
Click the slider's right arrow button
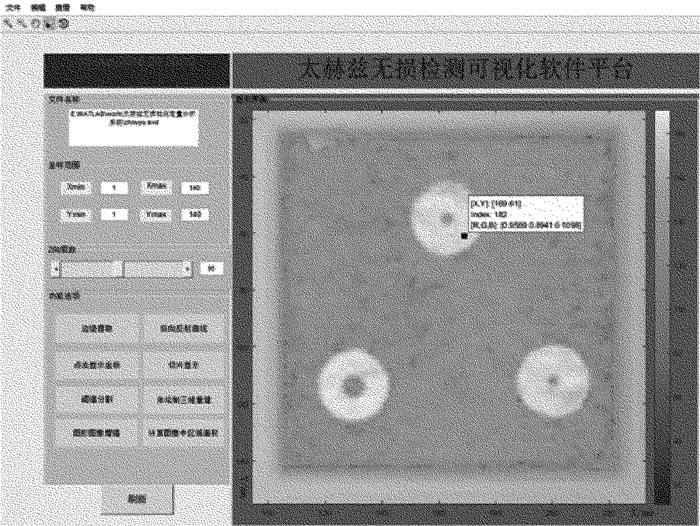click(x=186, y=268)
